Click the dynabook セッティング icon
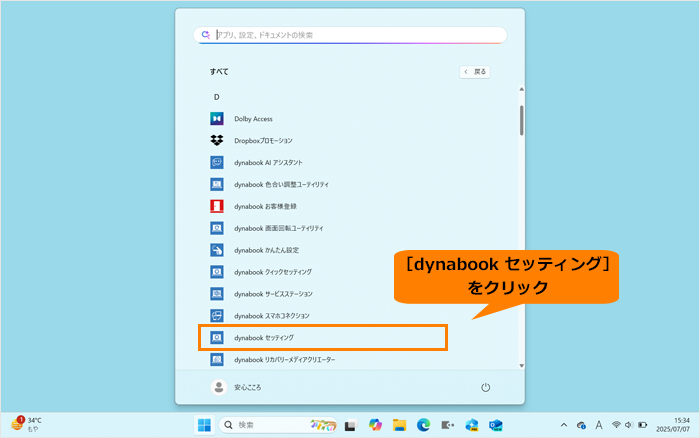This screenshot has width=700, height=438. click(217, 338)
